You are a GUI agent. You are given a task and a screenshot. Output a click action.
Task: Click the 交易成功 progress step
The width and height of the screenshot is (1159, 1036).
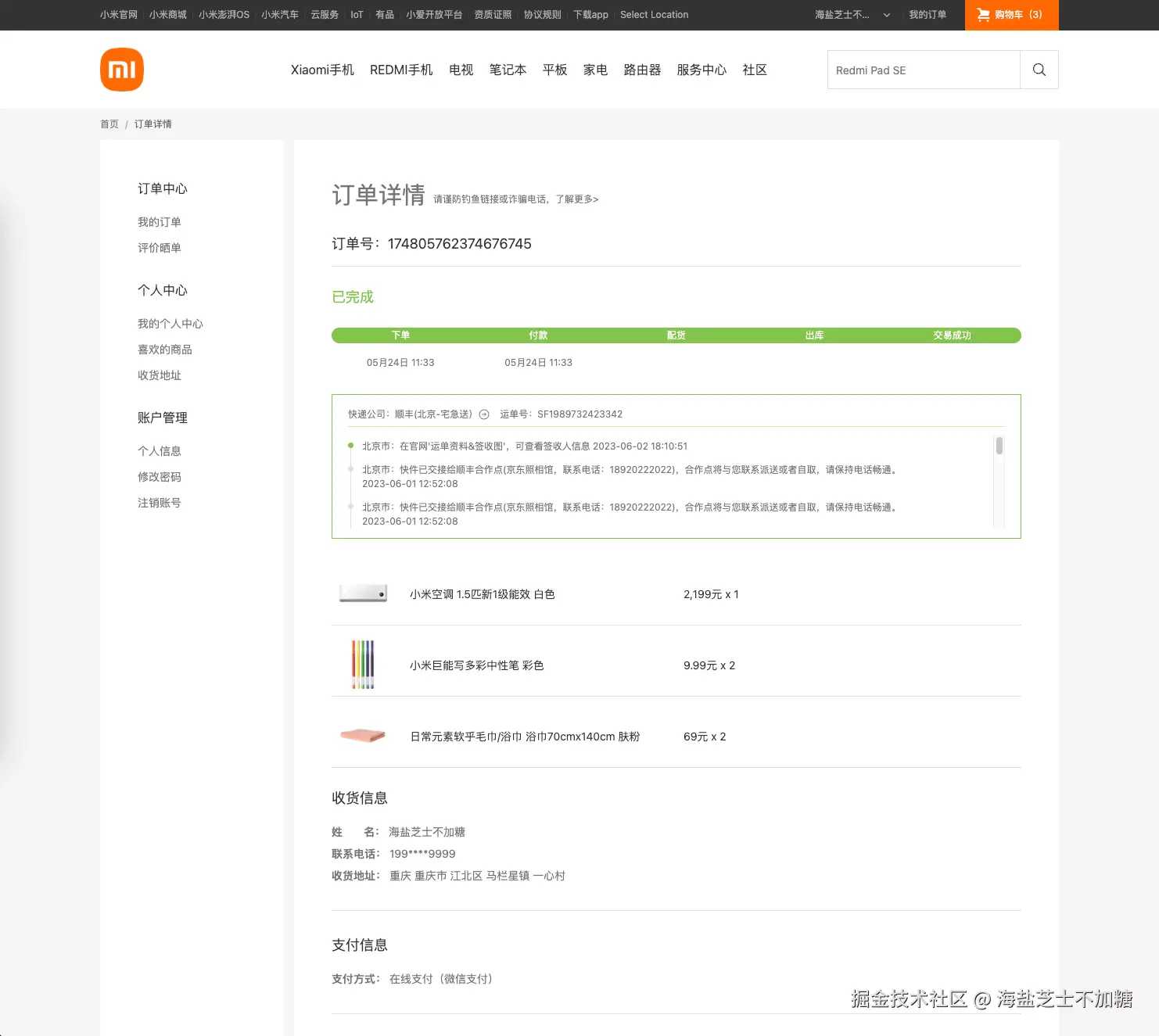pyautogui.click(x=952, y=335)
